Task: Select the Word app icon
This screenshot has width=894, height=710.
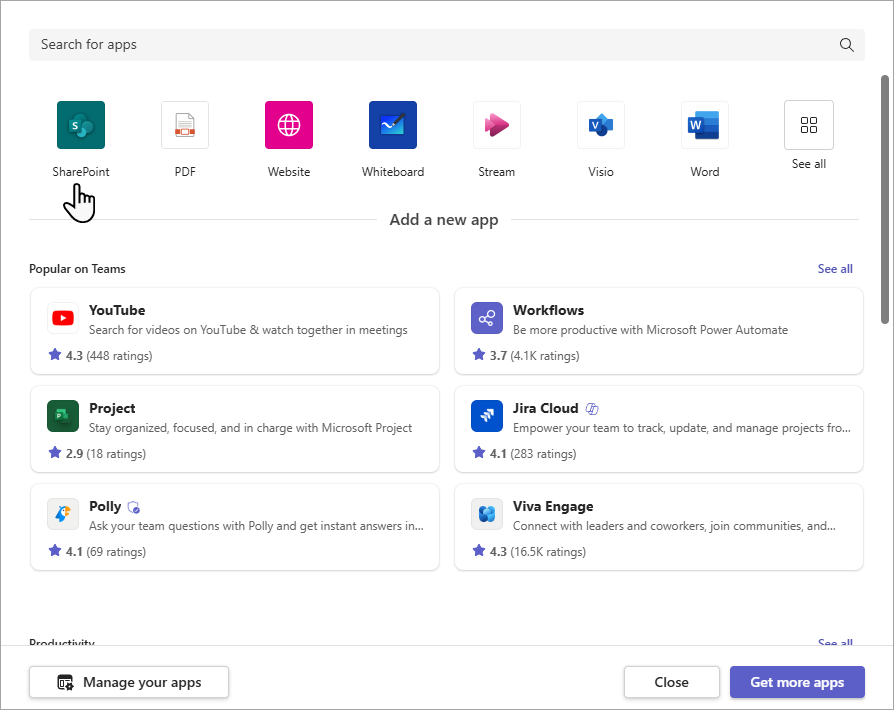Action: (705, 125)
